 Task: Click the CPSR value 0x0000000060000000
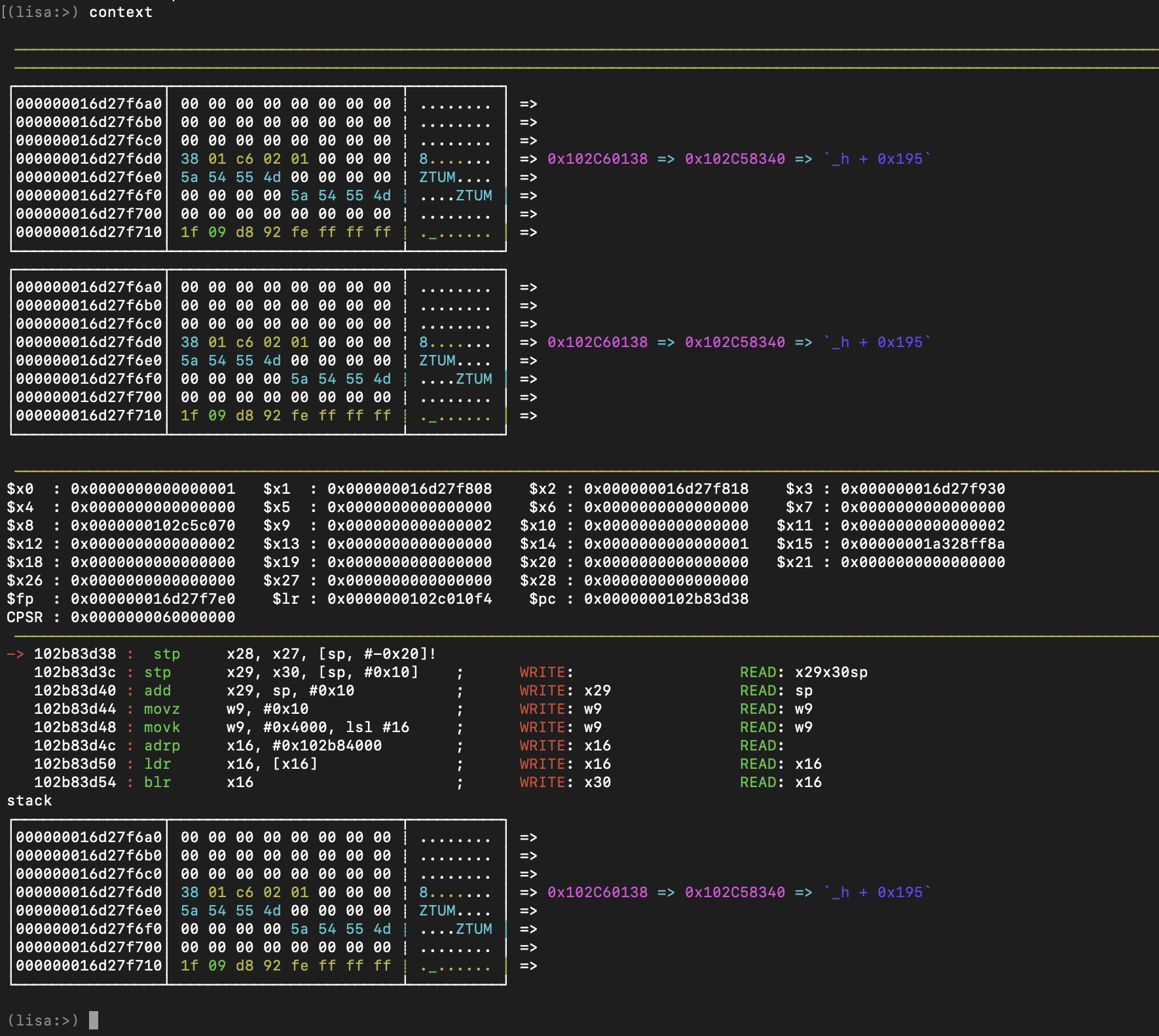(x=153, y=618)
